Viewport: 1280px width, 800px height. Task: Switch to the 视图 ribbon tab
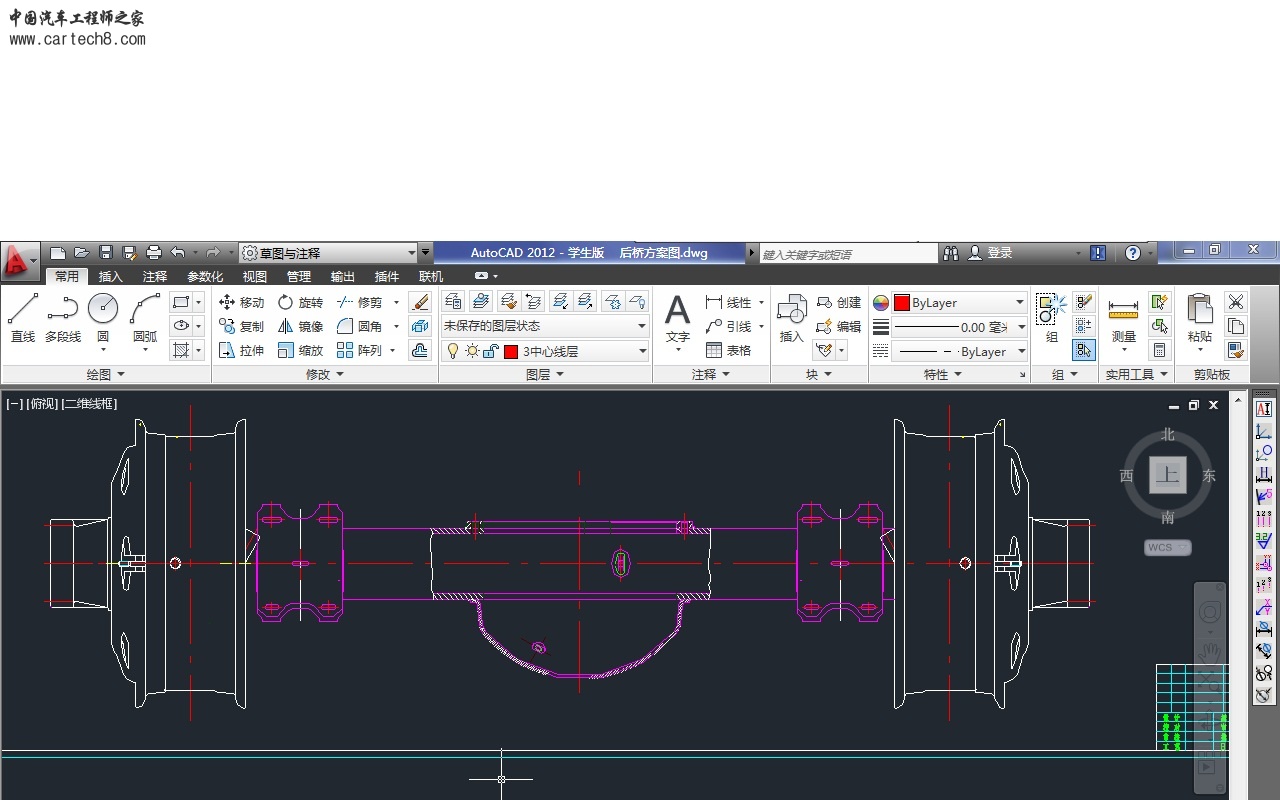[255, 277]
